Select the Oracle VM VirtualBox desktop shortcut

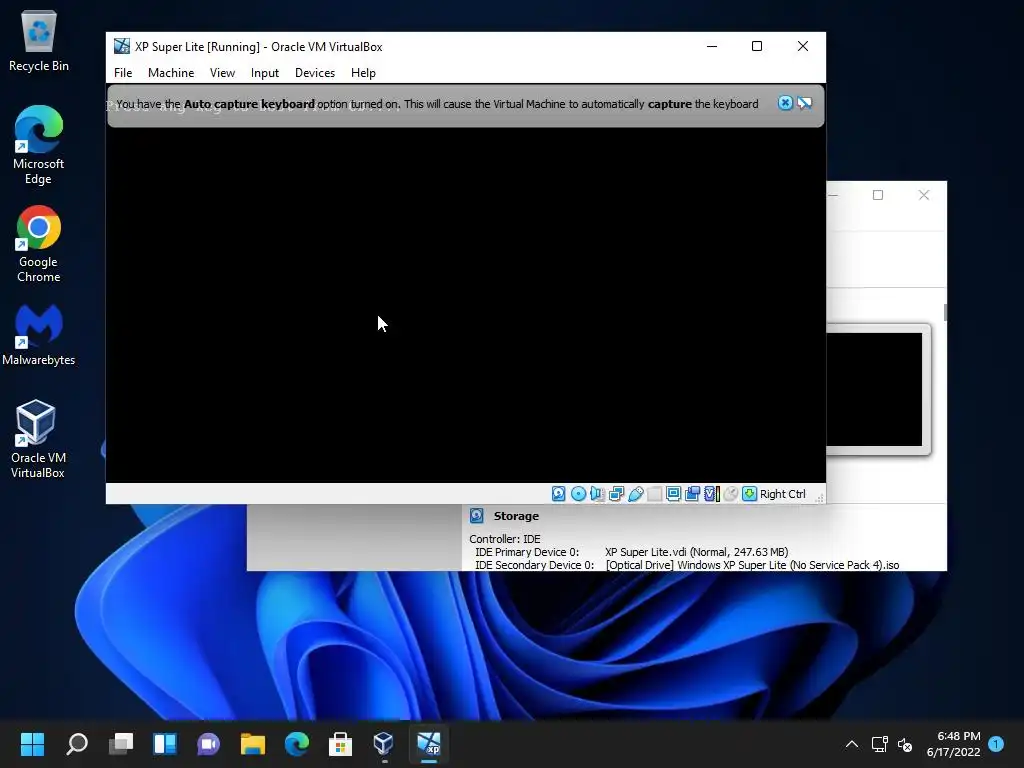pos(39,439)
